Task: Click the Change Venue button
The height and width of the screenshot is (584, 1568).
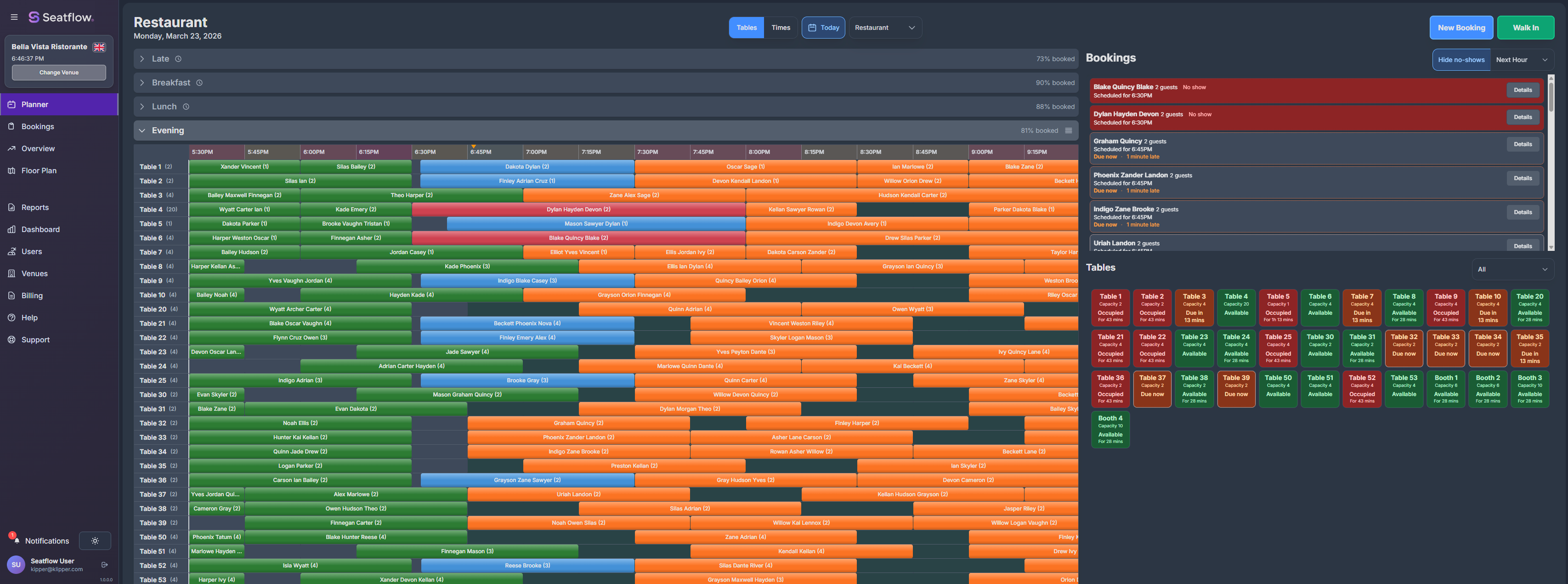Action: [59, 73]
